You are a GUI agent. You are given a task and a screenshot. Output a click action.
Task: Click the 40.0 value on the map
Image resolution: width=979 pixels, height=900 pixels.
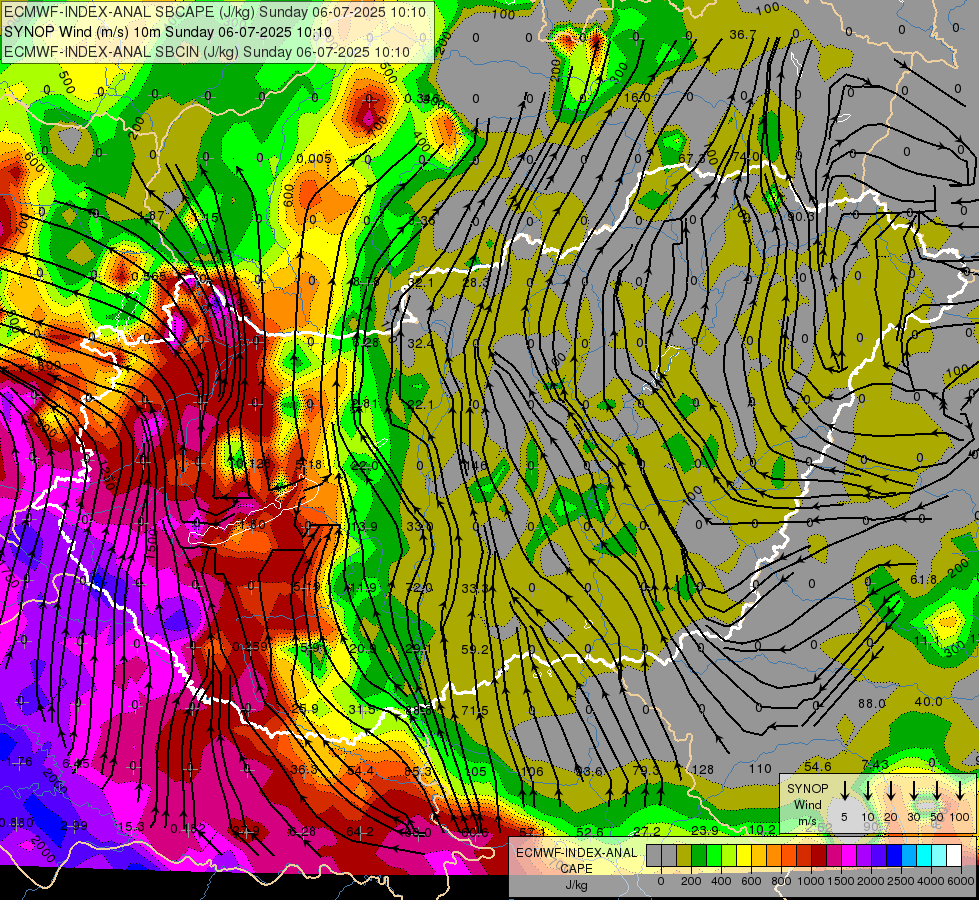point(928,702)
